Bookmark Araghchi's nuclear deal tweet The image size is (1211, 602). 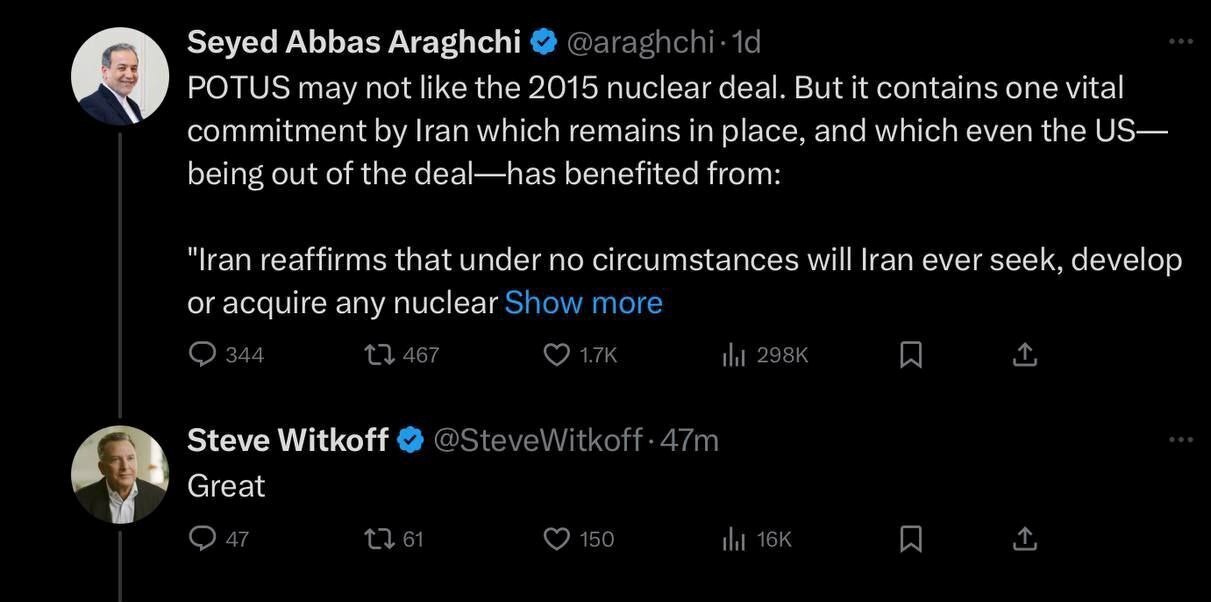(910, 355)
